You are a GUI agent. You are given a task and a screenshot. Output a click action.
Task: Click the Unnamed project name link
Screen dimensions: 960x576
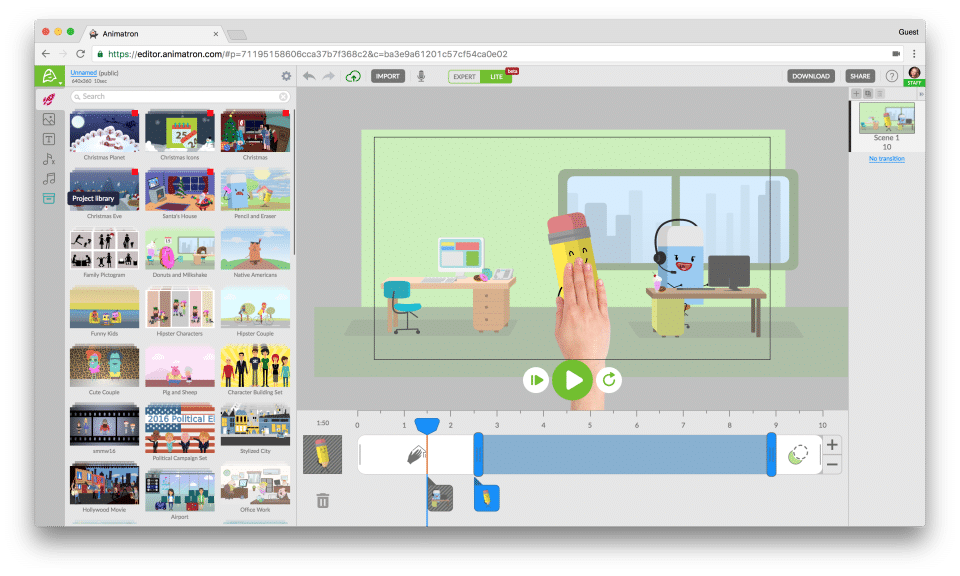pyautogui.click(x=83, y=73)
